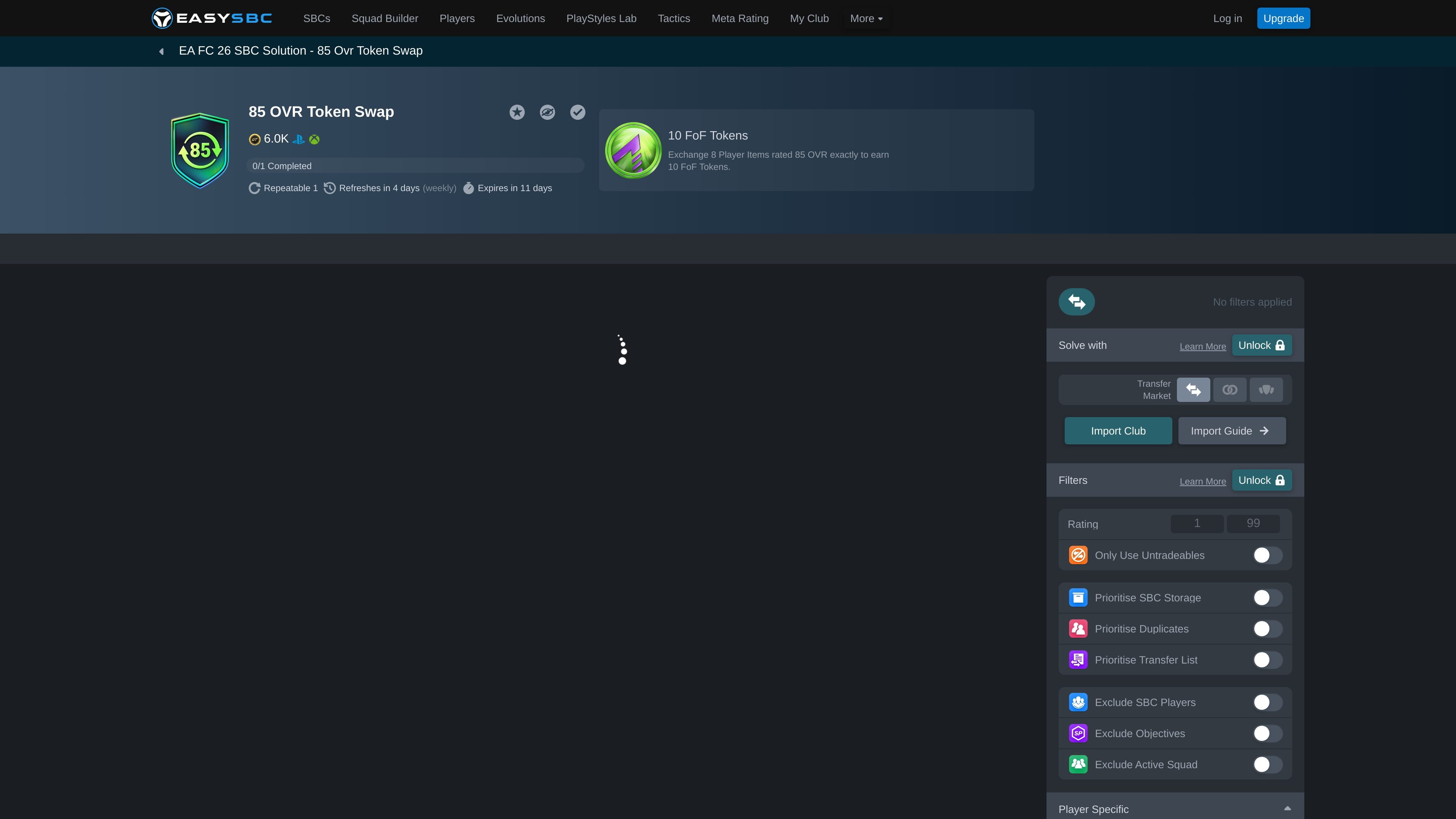Viewport: 1456px width, 819px height.
Task: Switch on Prioritise Transfer List
Action: point(1267,660)
